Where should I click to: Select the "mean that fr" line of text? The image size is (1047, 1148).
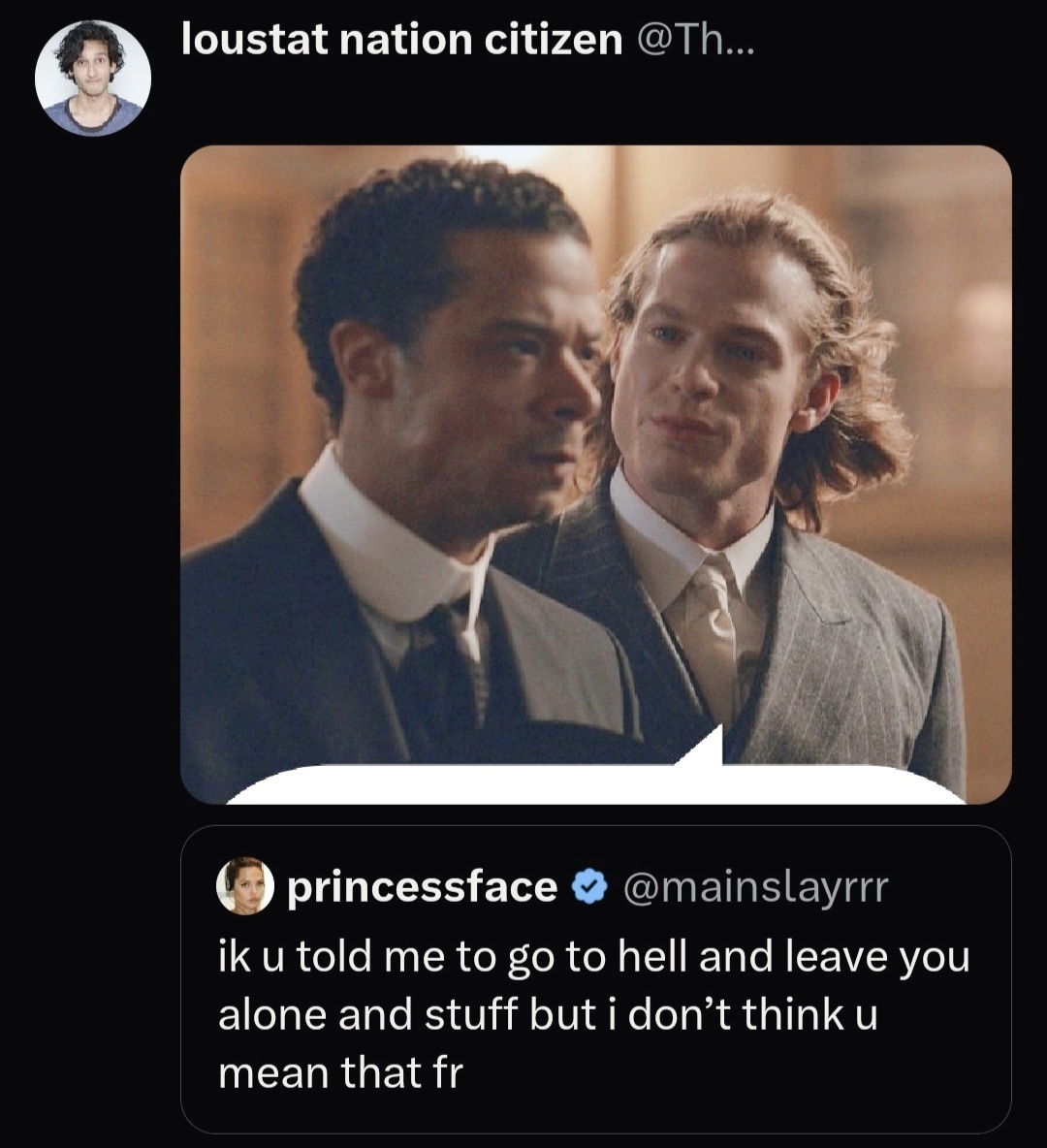coord(340,1072)
